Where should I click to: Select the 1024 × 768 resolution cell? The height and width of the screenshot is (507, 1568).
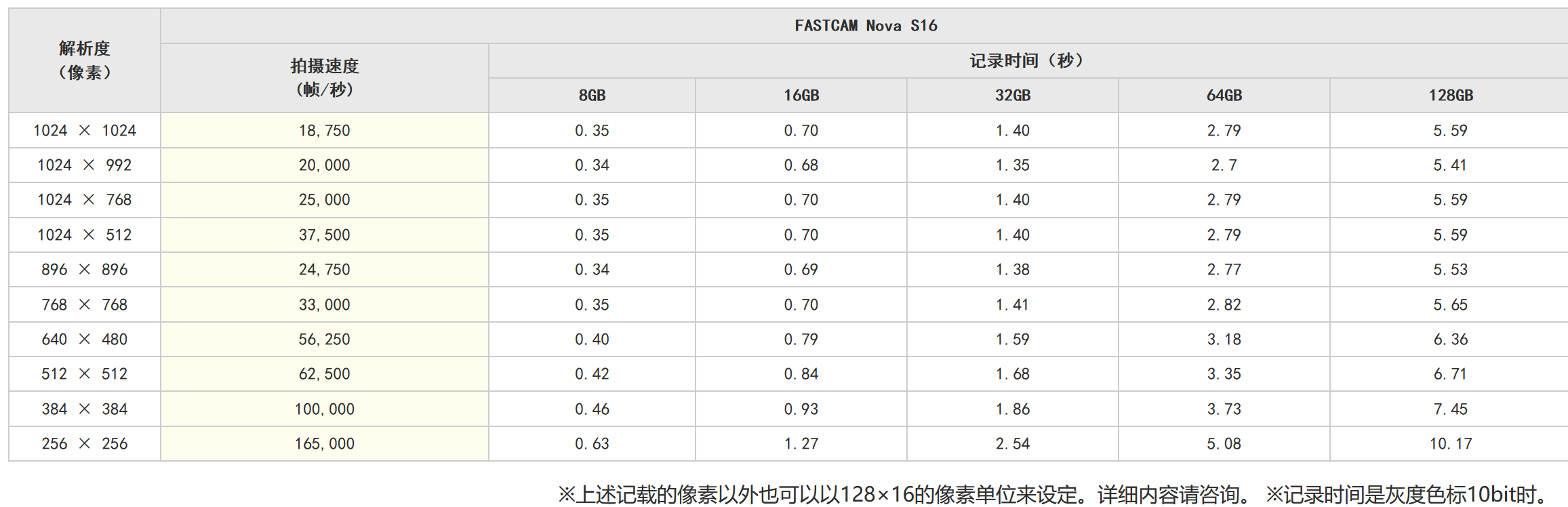pyautogui.click(x=85, y=200)
